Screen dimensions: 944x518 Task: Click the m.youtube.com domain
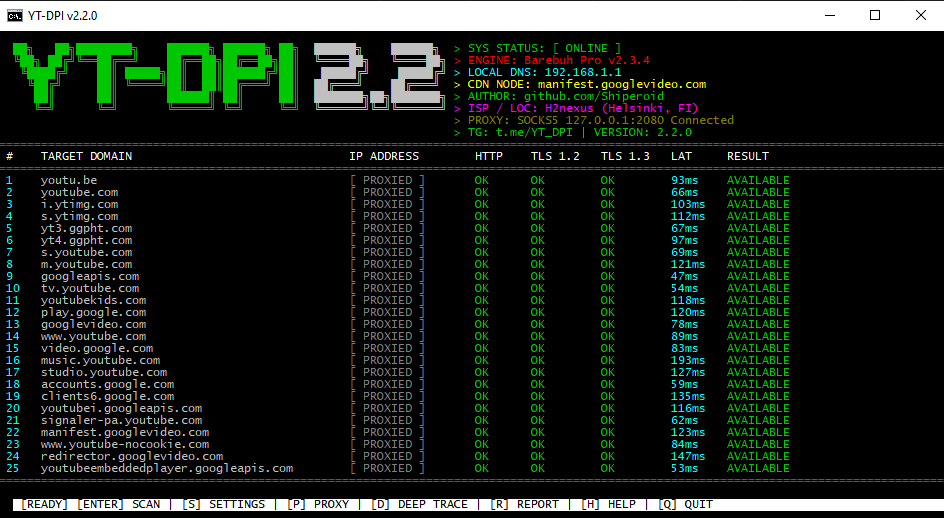87,264
